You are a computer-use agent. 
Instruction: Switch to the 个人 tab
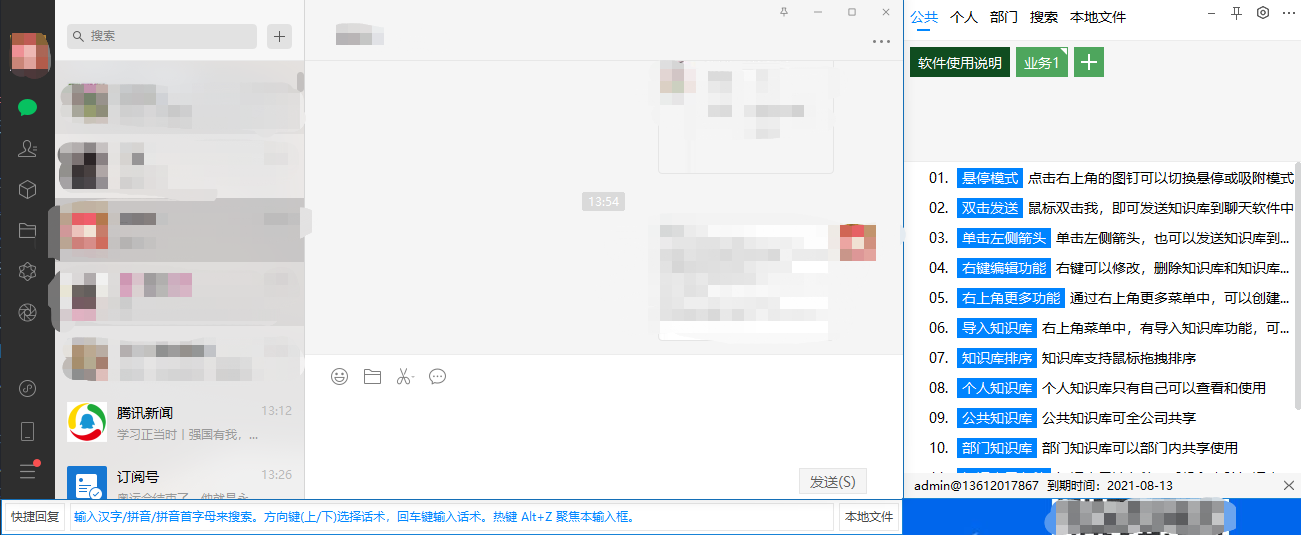(x=964, y=17)
